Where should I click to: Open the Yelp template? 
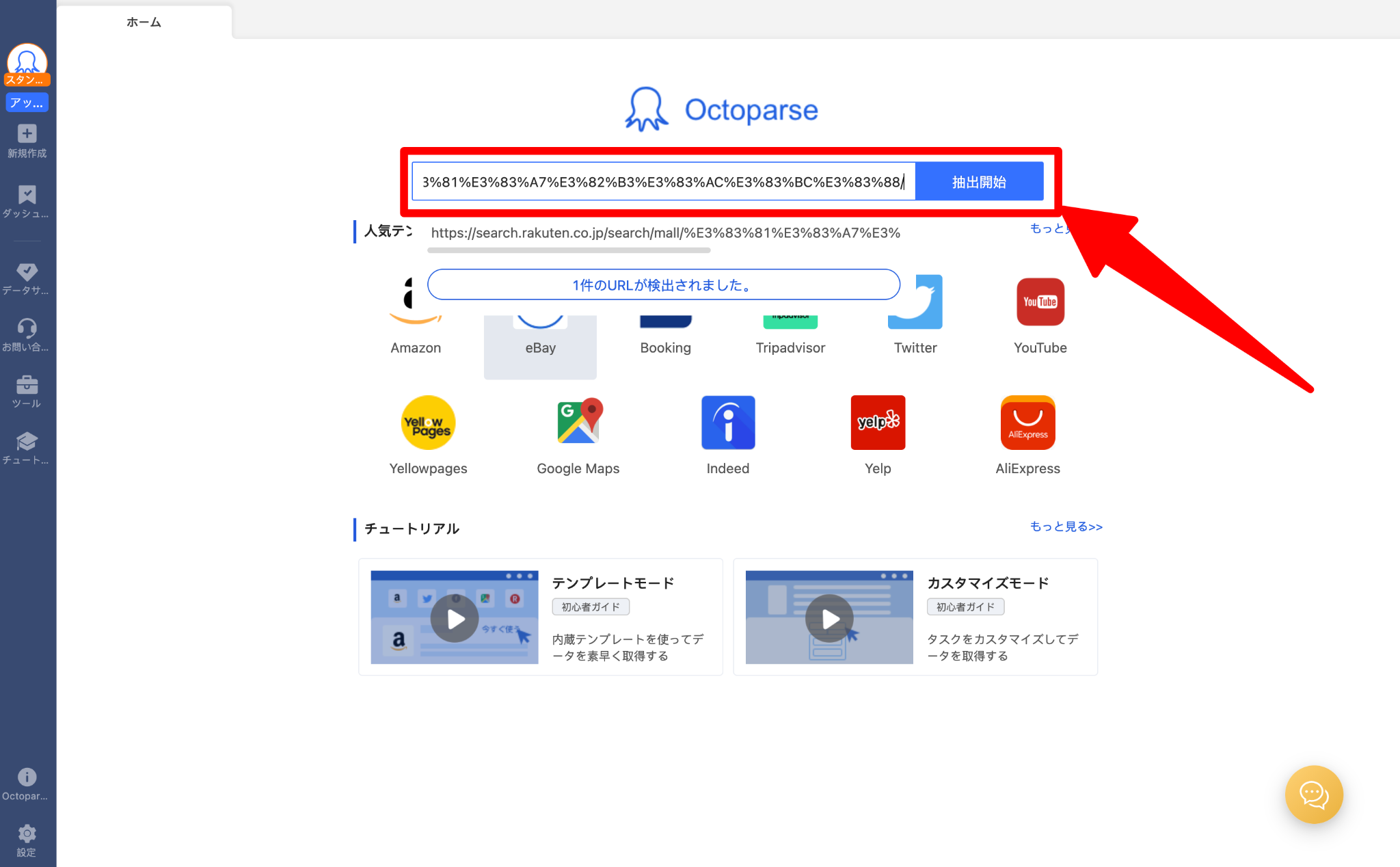point(878,436)
